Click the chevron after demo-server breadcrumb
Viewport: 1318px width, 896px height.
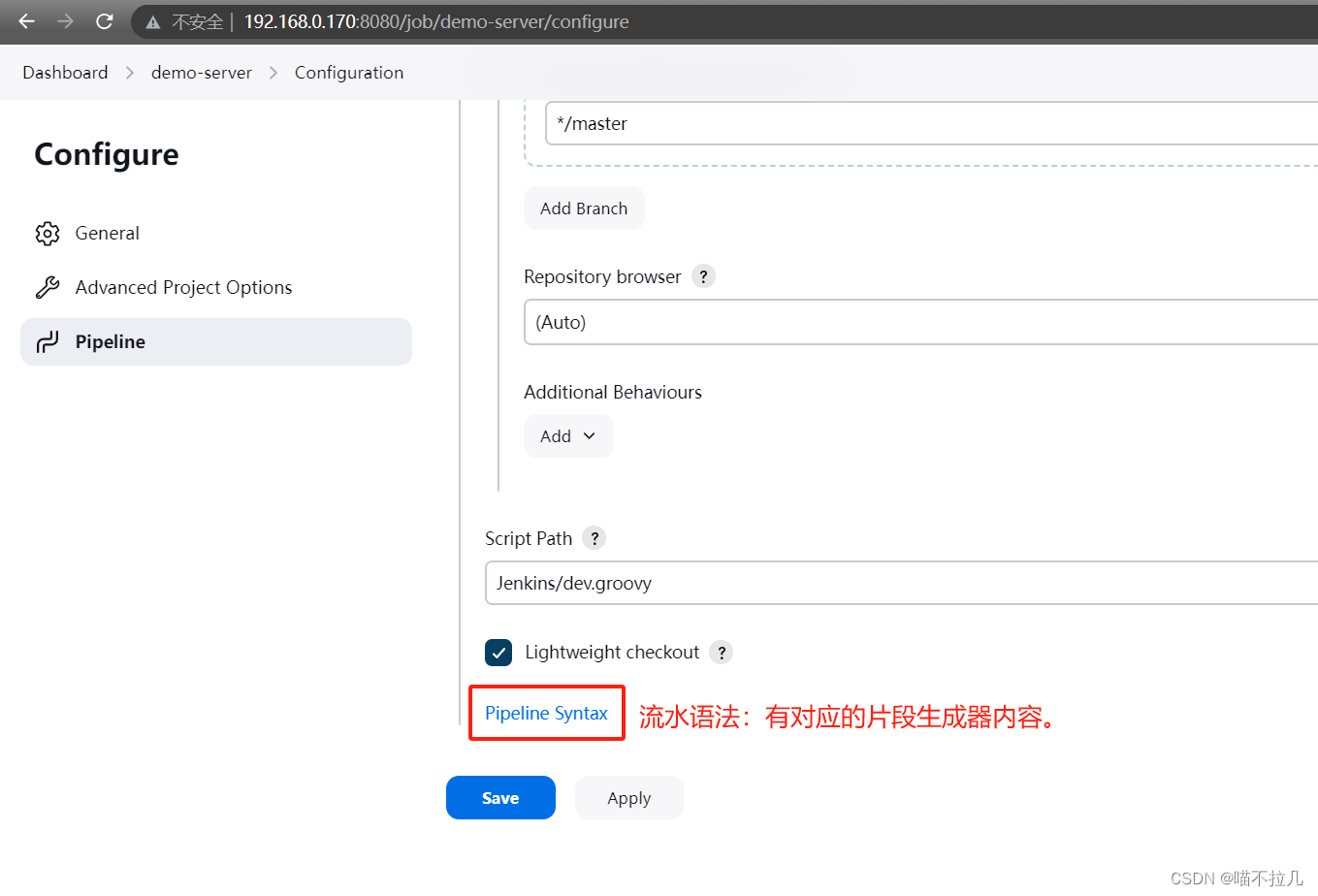click(x=273, y=73)
